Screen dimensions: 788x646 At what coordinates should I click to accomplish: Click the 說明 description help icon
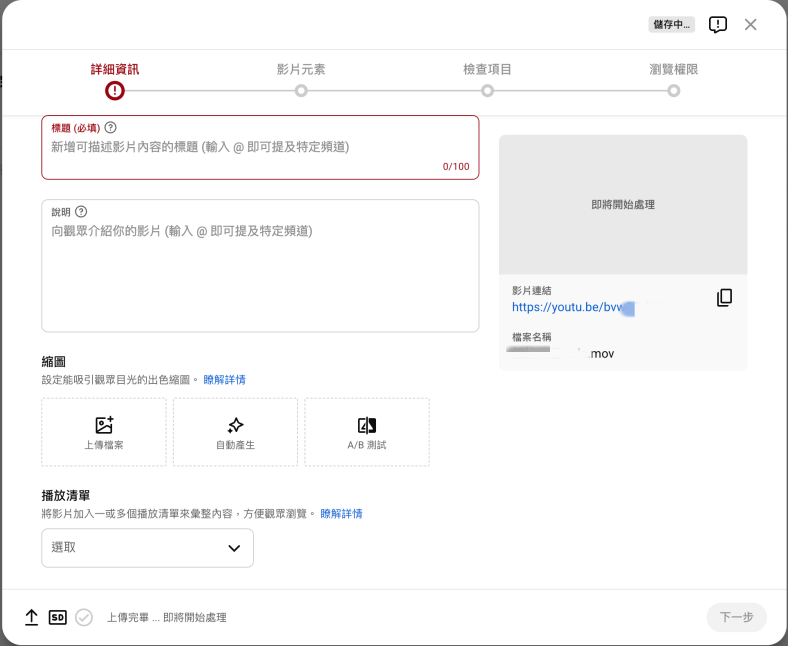point(81,212)
